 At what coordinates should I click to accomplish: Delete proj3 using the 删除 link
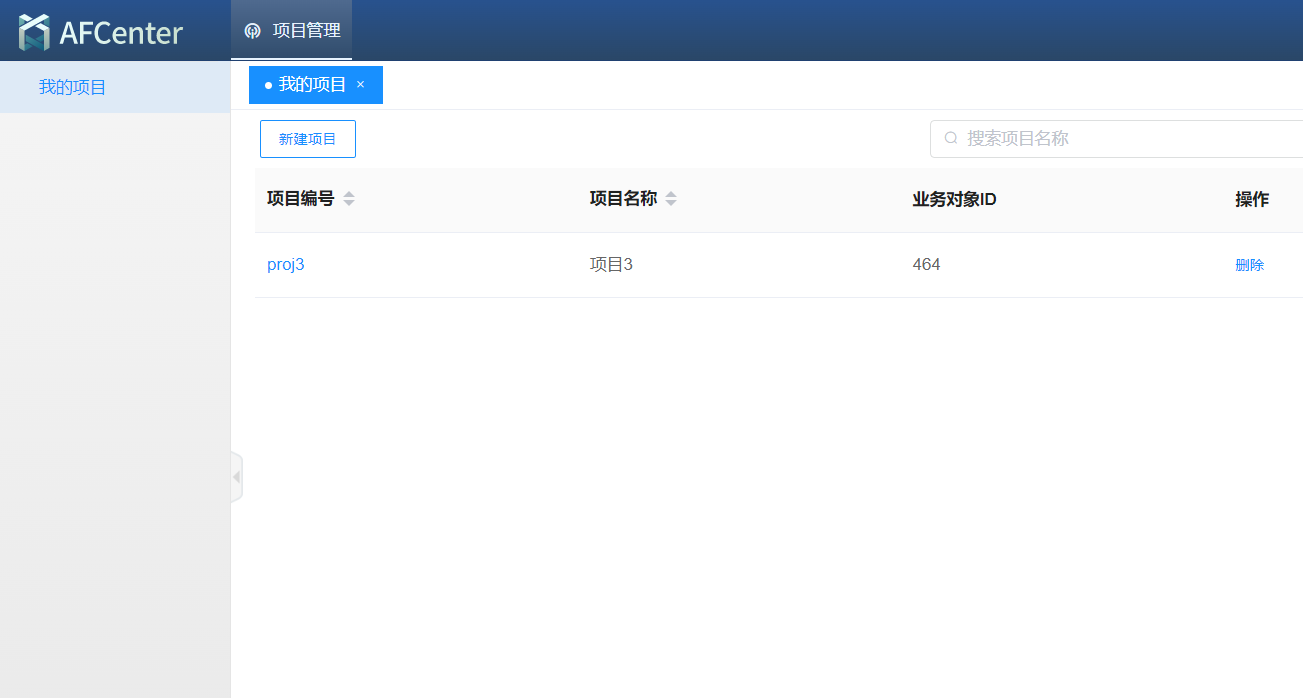(1249, 265)
